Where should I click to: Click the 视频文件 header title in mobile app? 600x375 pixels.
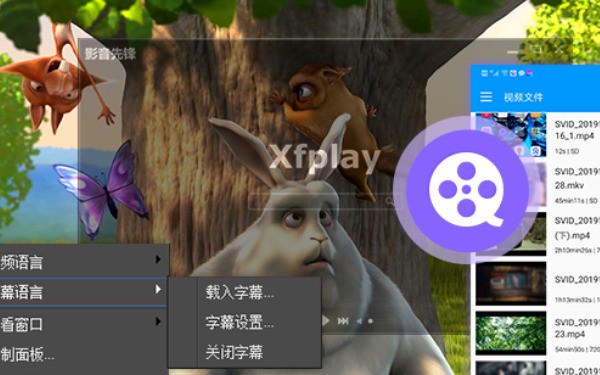click(x=523, y=97)
